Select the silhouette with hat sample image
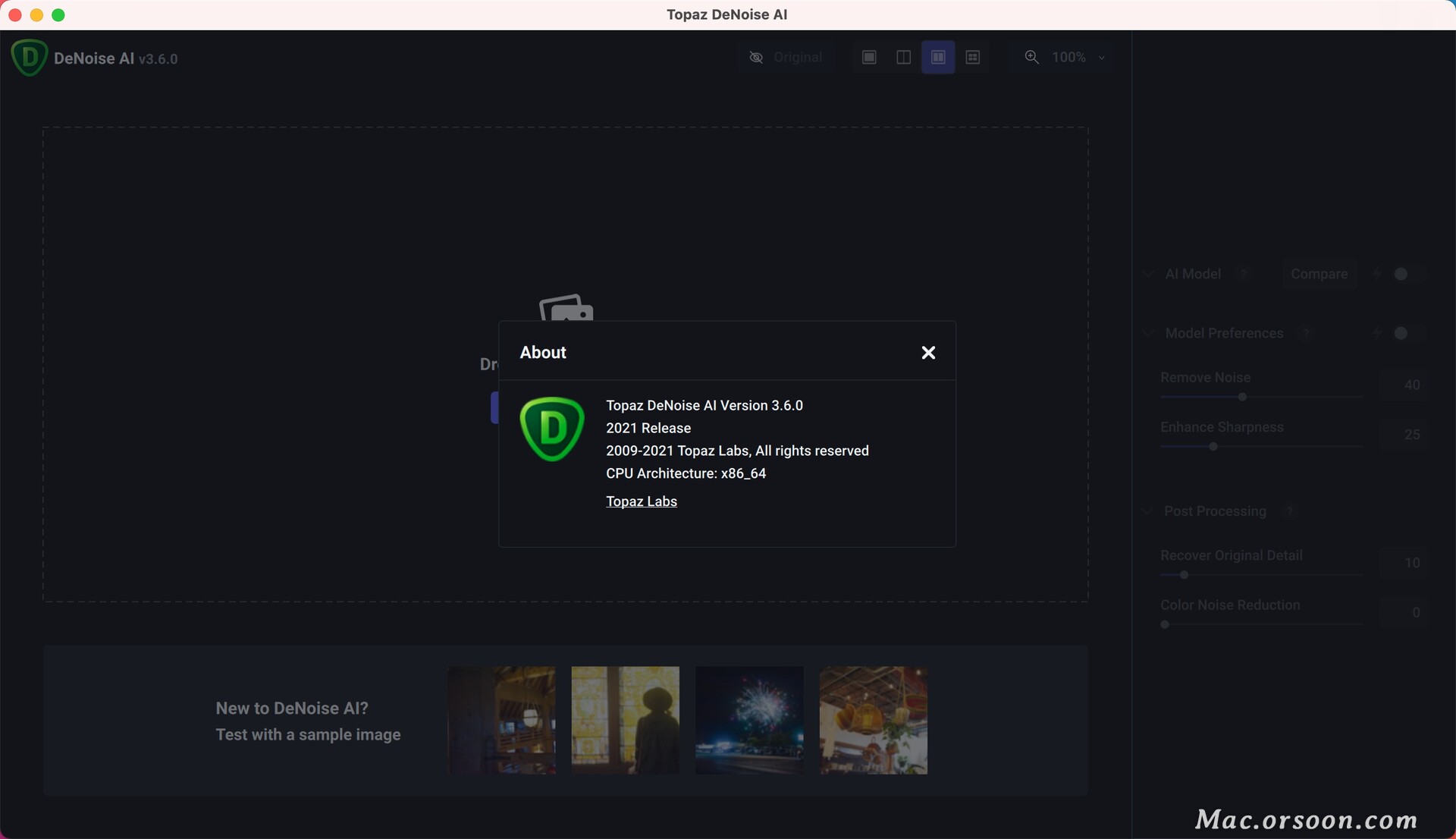This screenshot has height=839, width=1456. pos(625,720)
